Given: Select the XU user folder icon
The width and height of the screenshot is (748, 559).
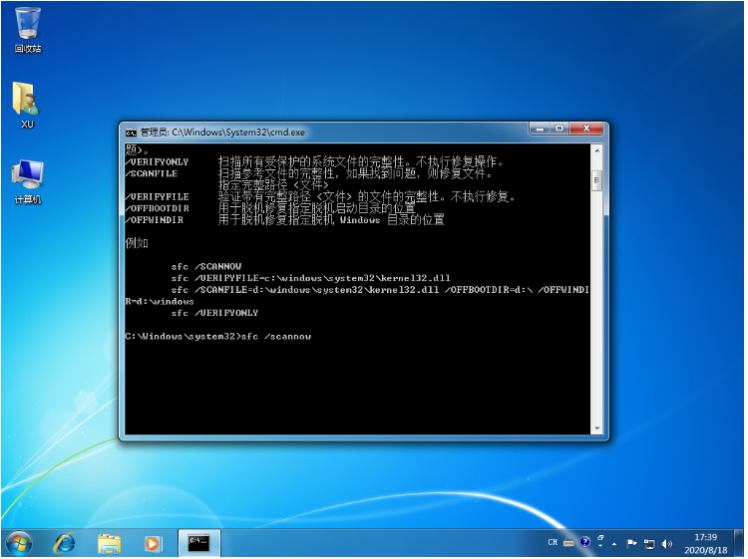Looking at the screenshot, I should point(27,101).
